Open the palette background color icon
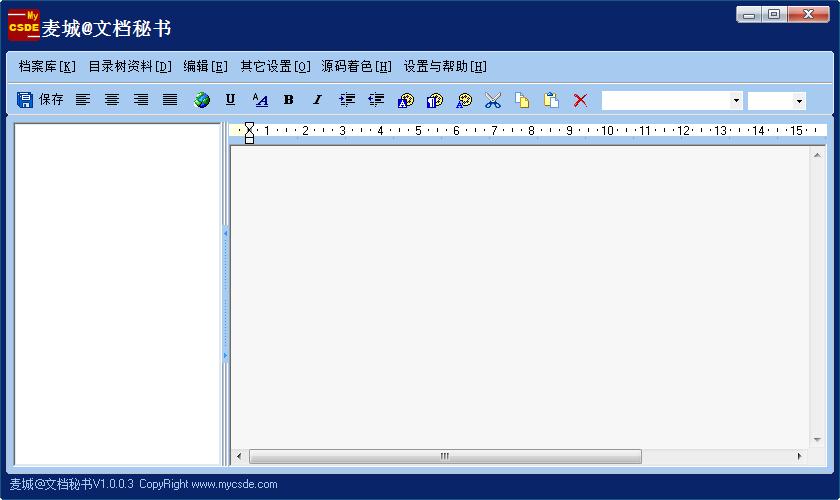Screen dimensions: 840x500 pos(434,100)
